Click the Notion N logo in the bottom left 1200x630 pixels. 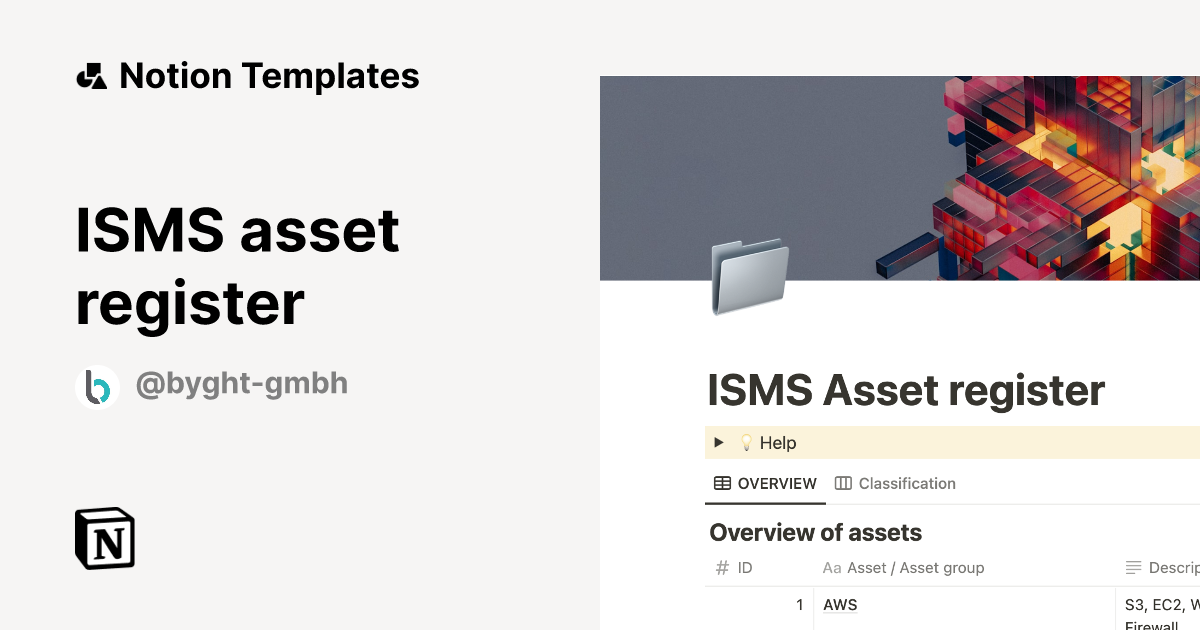pos(103,538)
